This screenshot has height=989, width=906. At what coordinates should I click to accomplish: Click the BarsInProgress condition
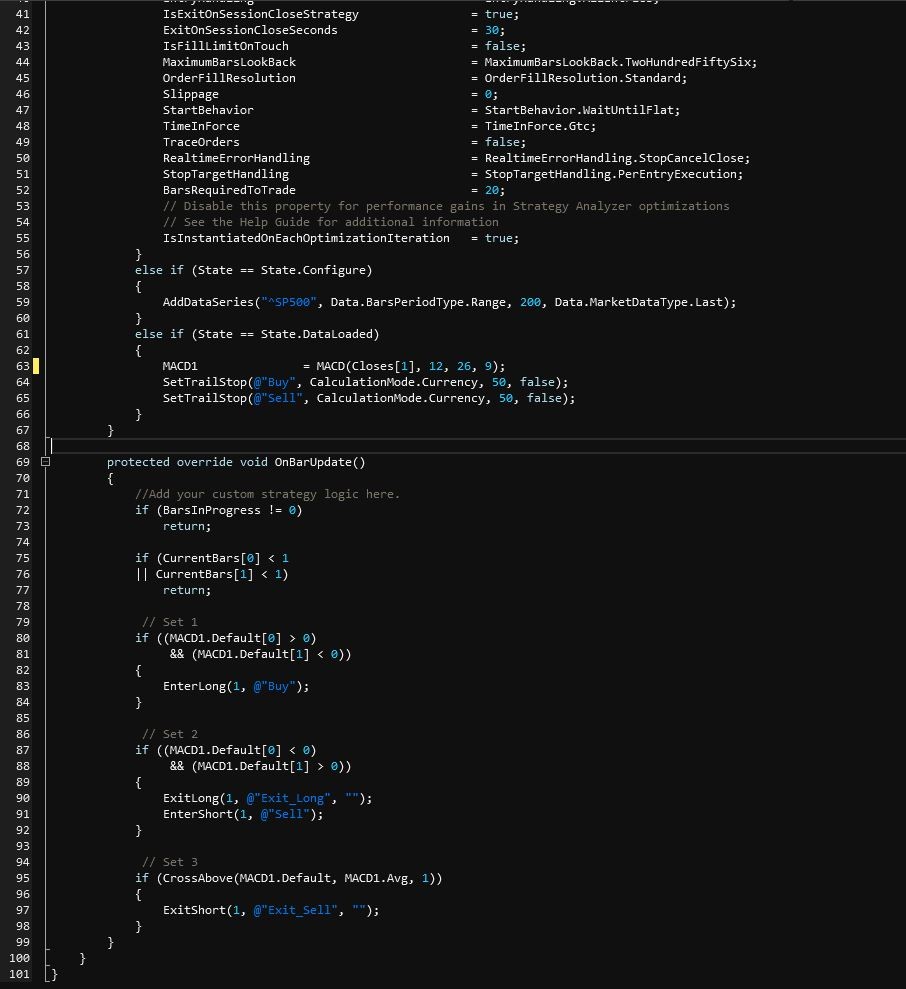click(218, 510)
